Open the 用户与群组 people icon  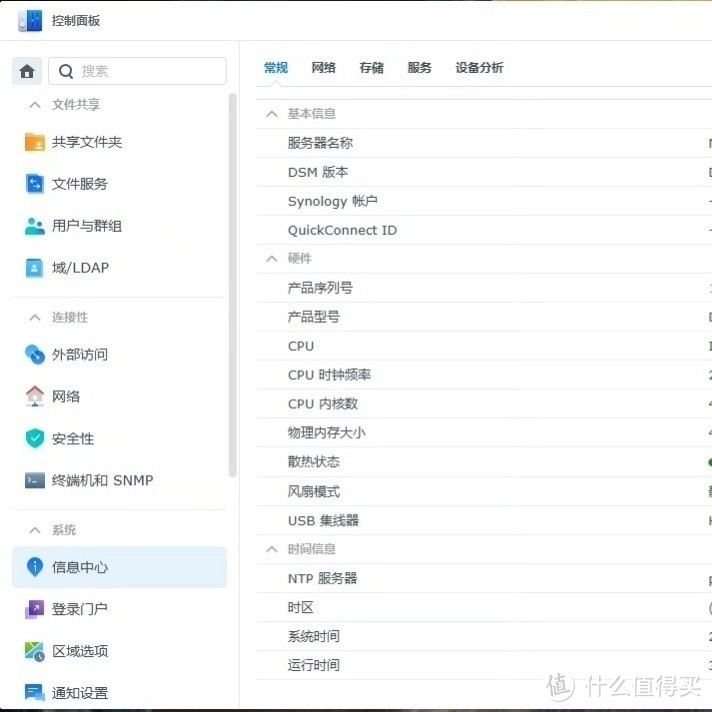coord(35,226)
